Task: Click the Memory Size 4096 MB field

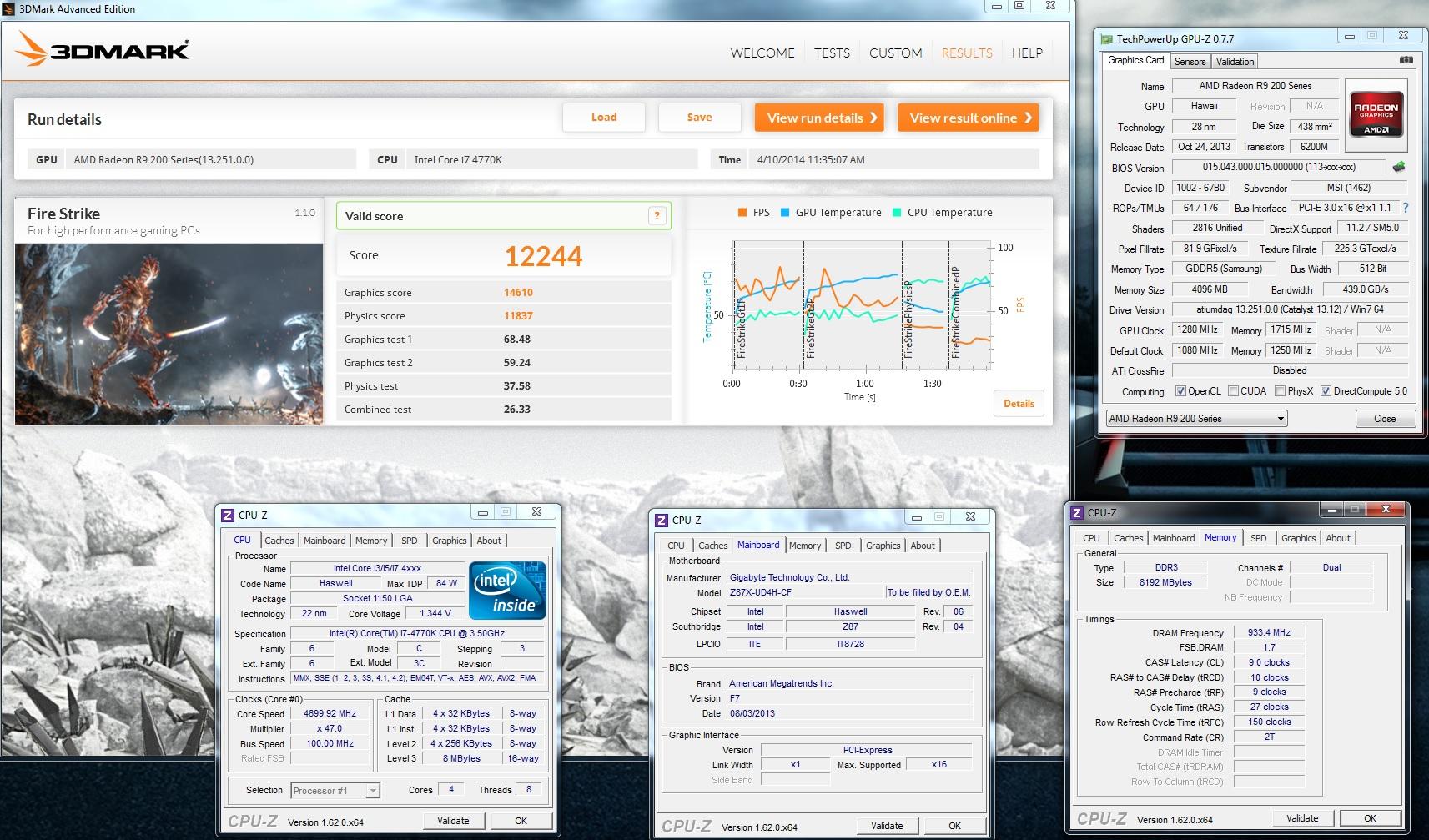Action: pos(1209,289)
